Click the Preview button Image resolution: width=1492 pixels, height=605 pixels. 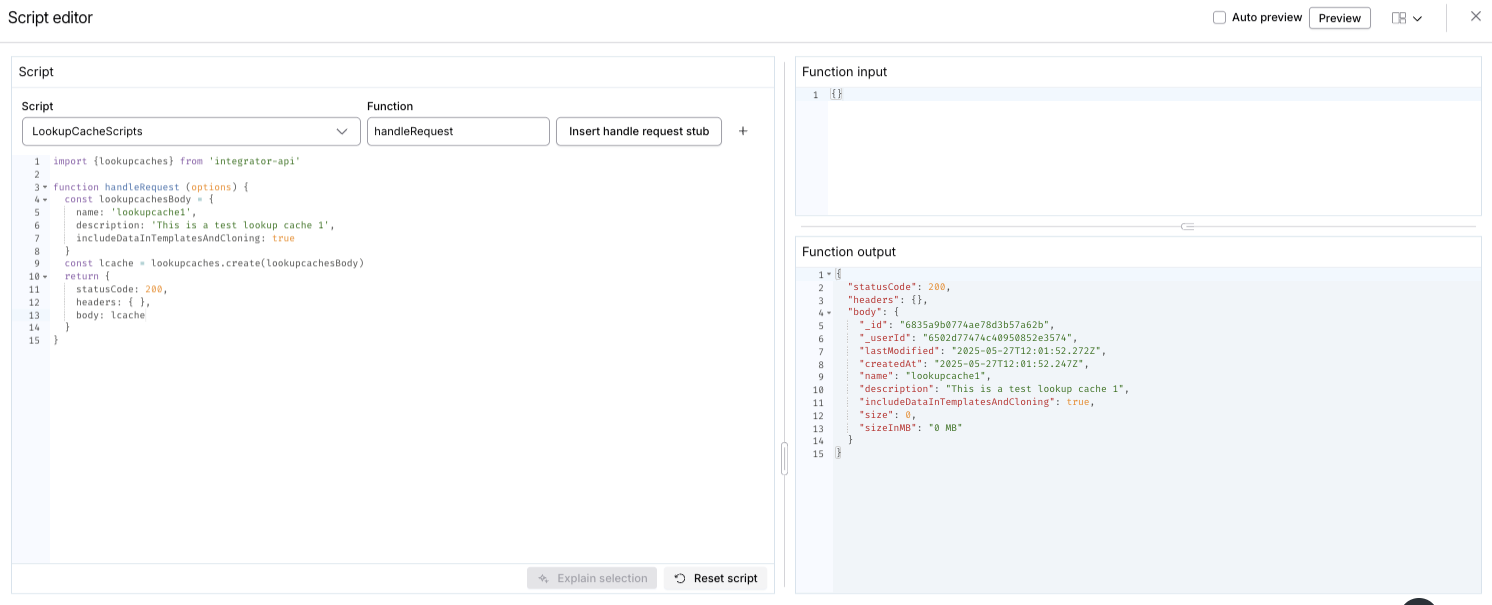(1339, 18)
